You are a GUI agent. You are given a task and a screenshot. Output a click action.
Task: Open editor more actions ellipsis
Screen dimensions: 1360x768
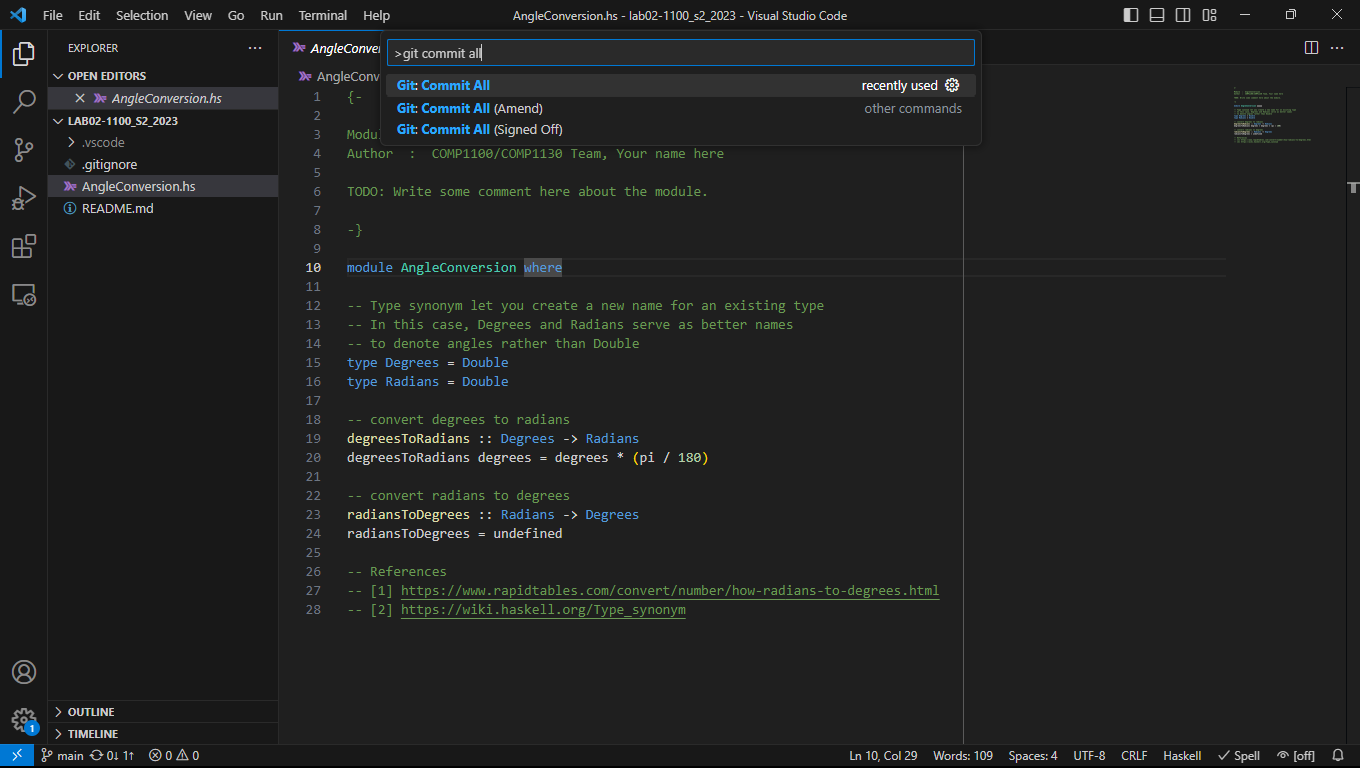pyautogui.click(x=1339, y=48)
